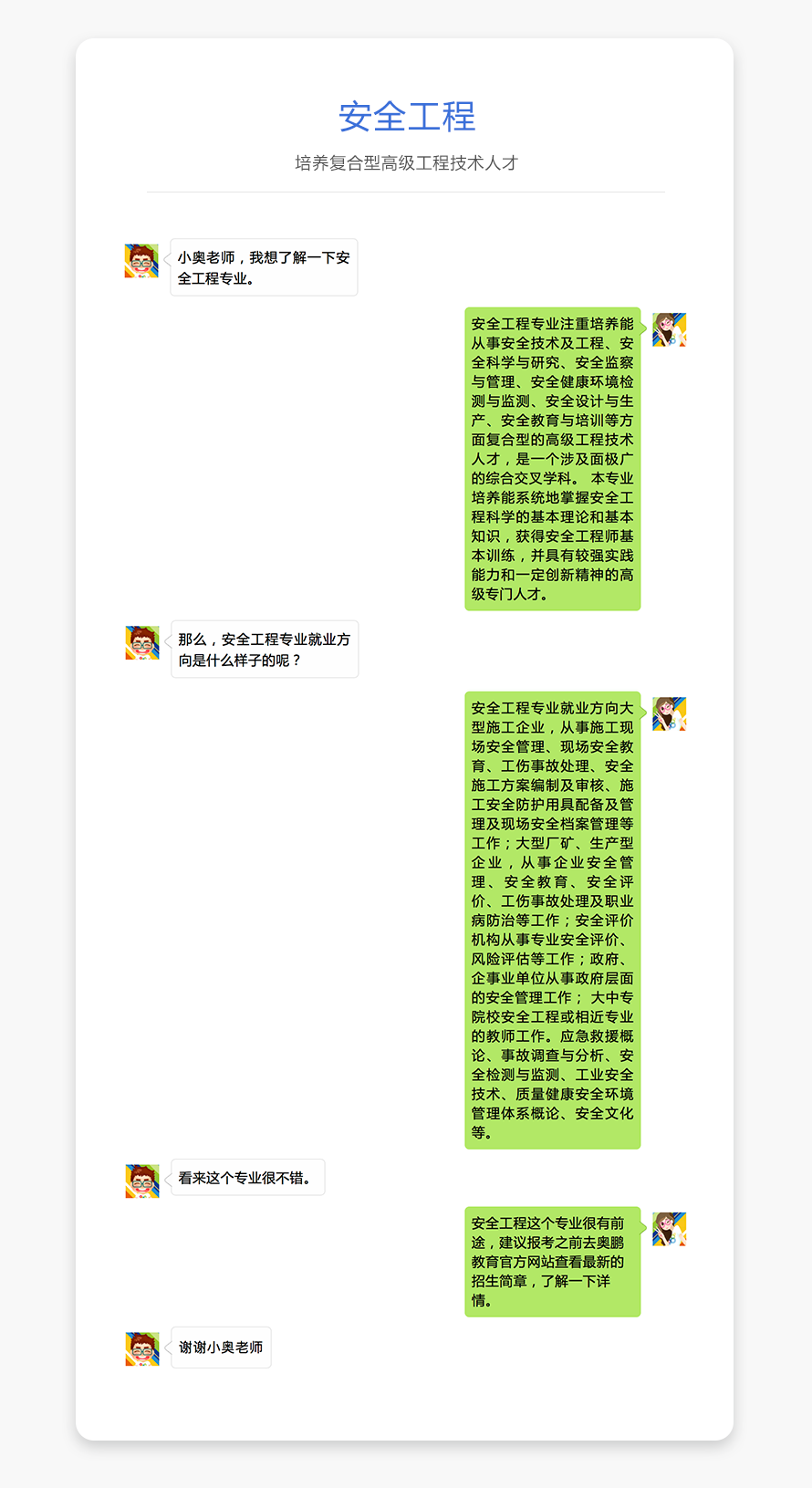This screenshot has width=812, height=1488.
Task: Click teacher avatar next to 安全工程专业注重培养 reply
Action: tap(669, 330)
